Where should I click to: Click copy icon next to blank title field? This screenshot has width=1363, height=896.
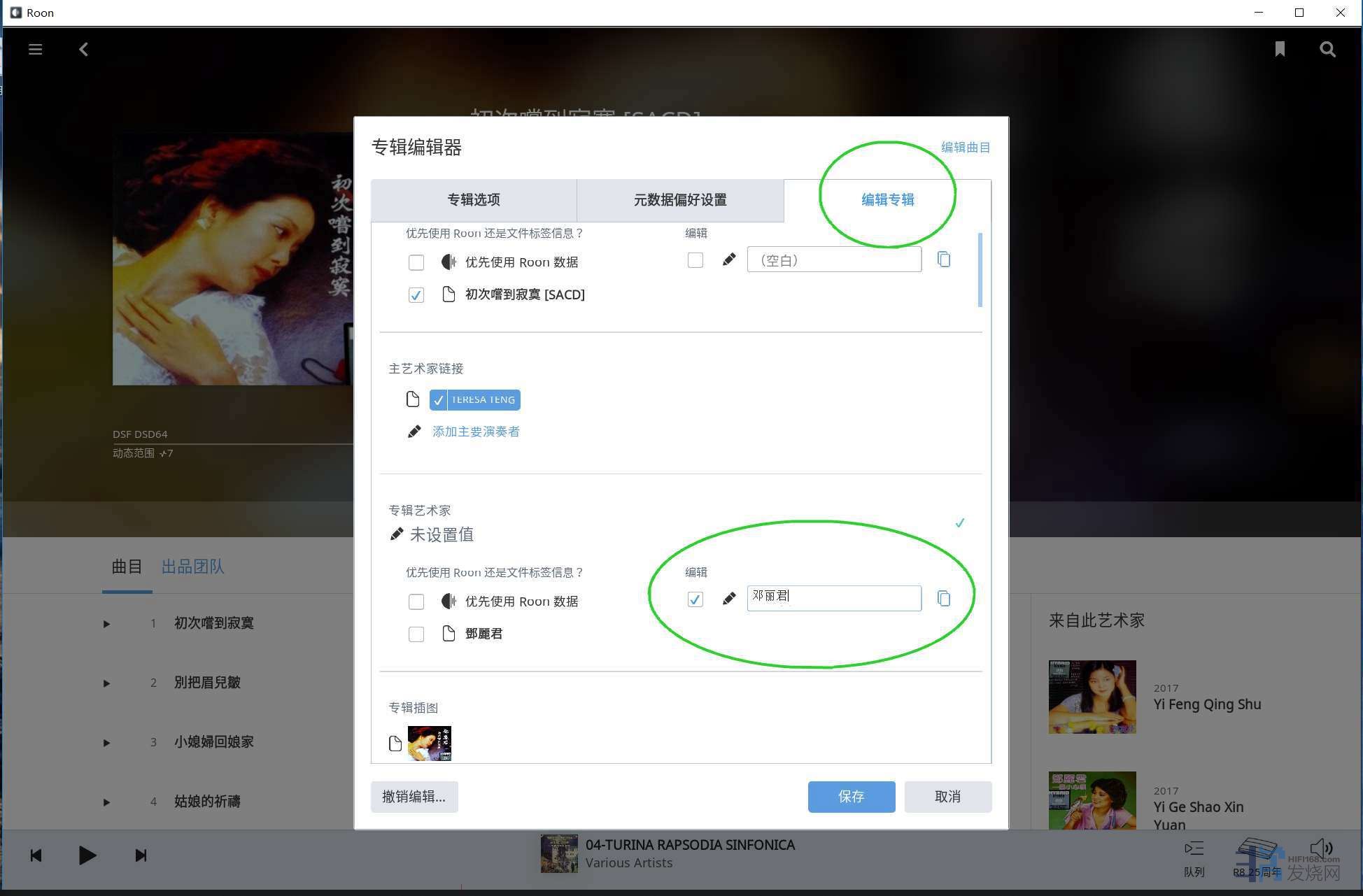click(x=944, y=259)
